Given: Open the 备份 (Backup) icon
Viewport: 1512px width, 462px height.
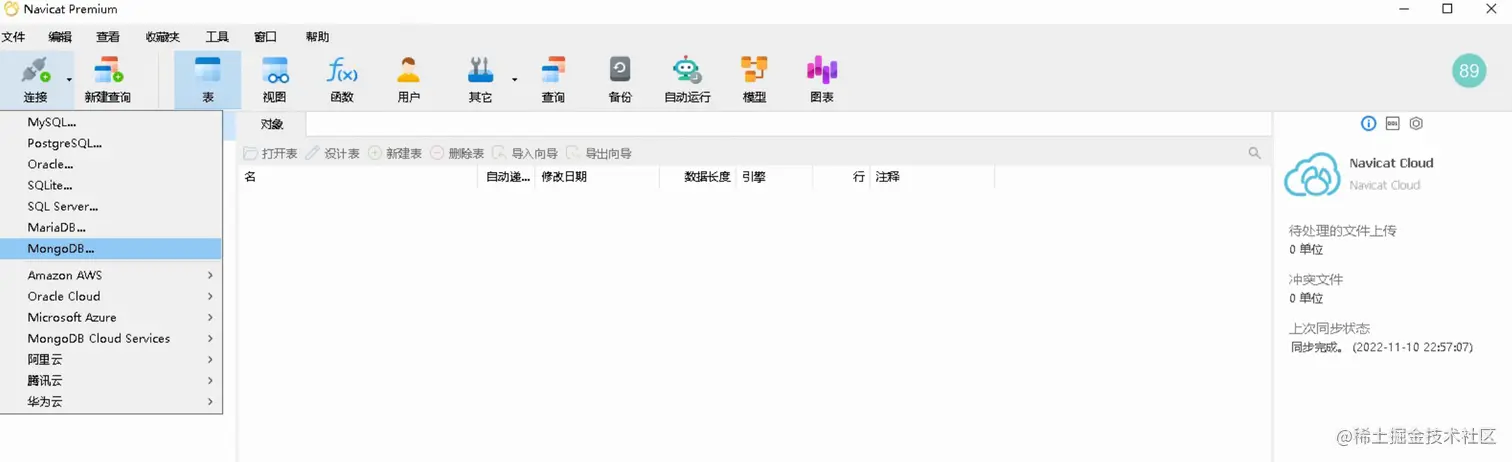Looking at the screenshot, I should coord(620,71).
